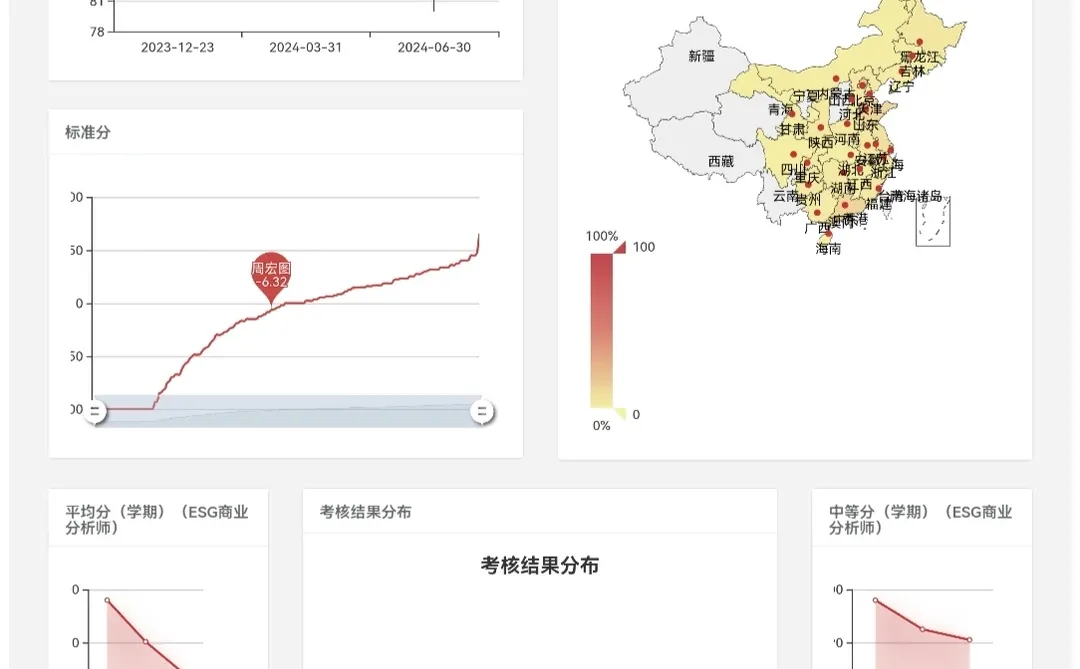Click the 云南 label on the map
1080x669 pixels.
click(785, 196)
